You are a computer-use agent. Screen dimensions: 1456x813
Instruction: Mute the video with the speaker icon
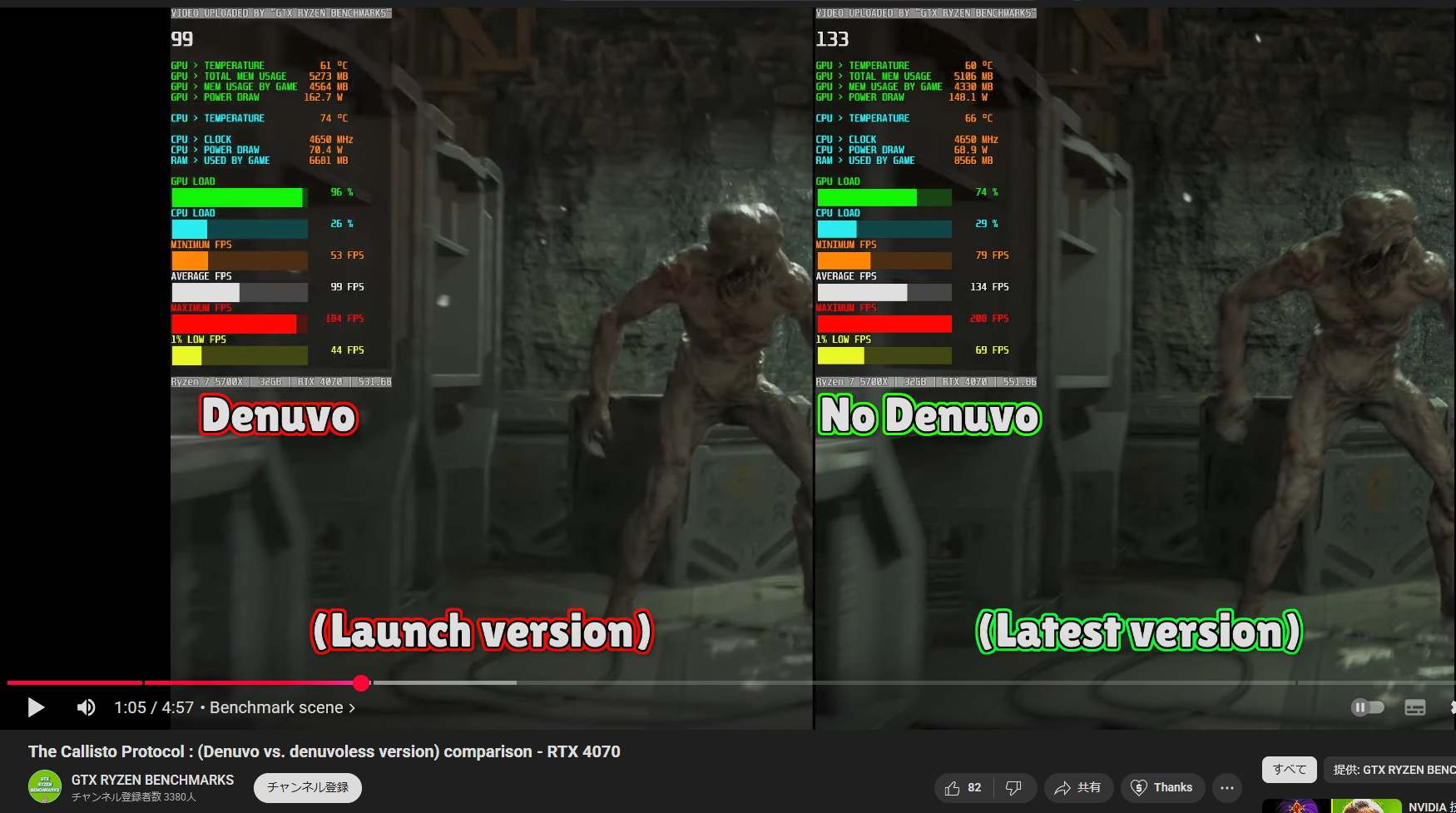pyautogui.click(x=86, y=707)
